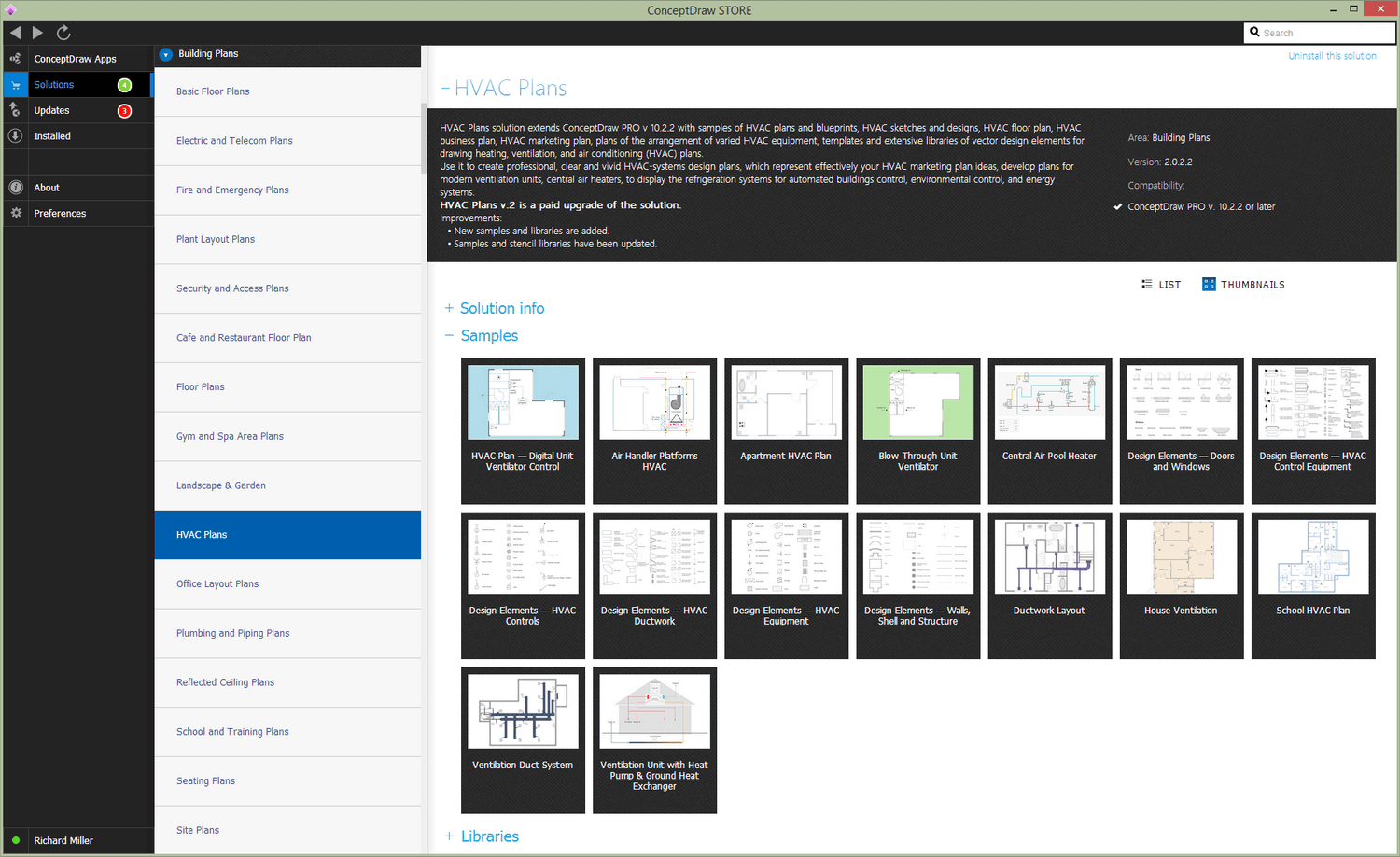Select Seating Plans solution
1400x857 pixels.
pyautogui.click(x=287, y=781)
